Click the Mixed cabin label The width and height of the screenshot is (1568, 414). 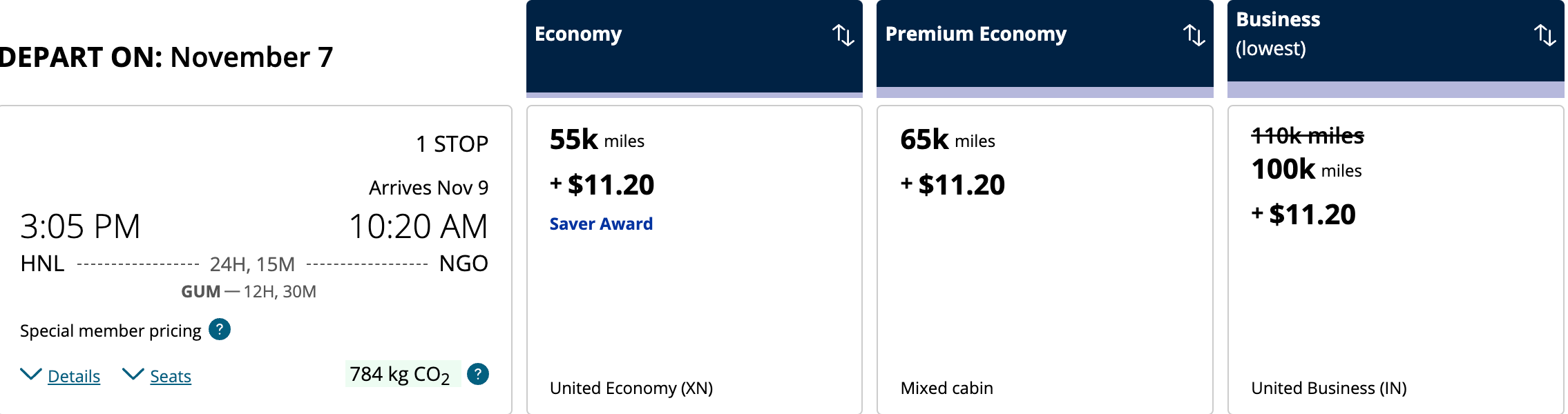(946, 388)
